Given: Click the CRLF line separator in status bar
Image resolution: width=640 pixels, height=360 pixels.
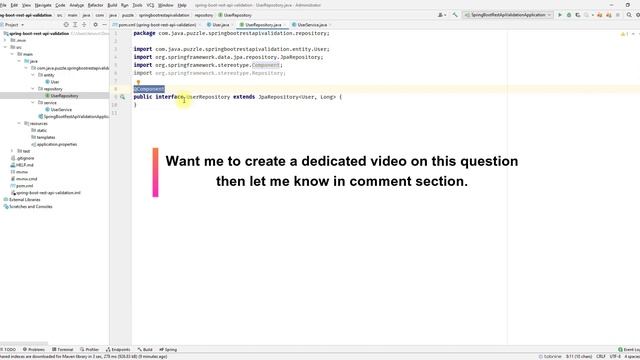Looking at the screenshot, I should click(601, 357).
